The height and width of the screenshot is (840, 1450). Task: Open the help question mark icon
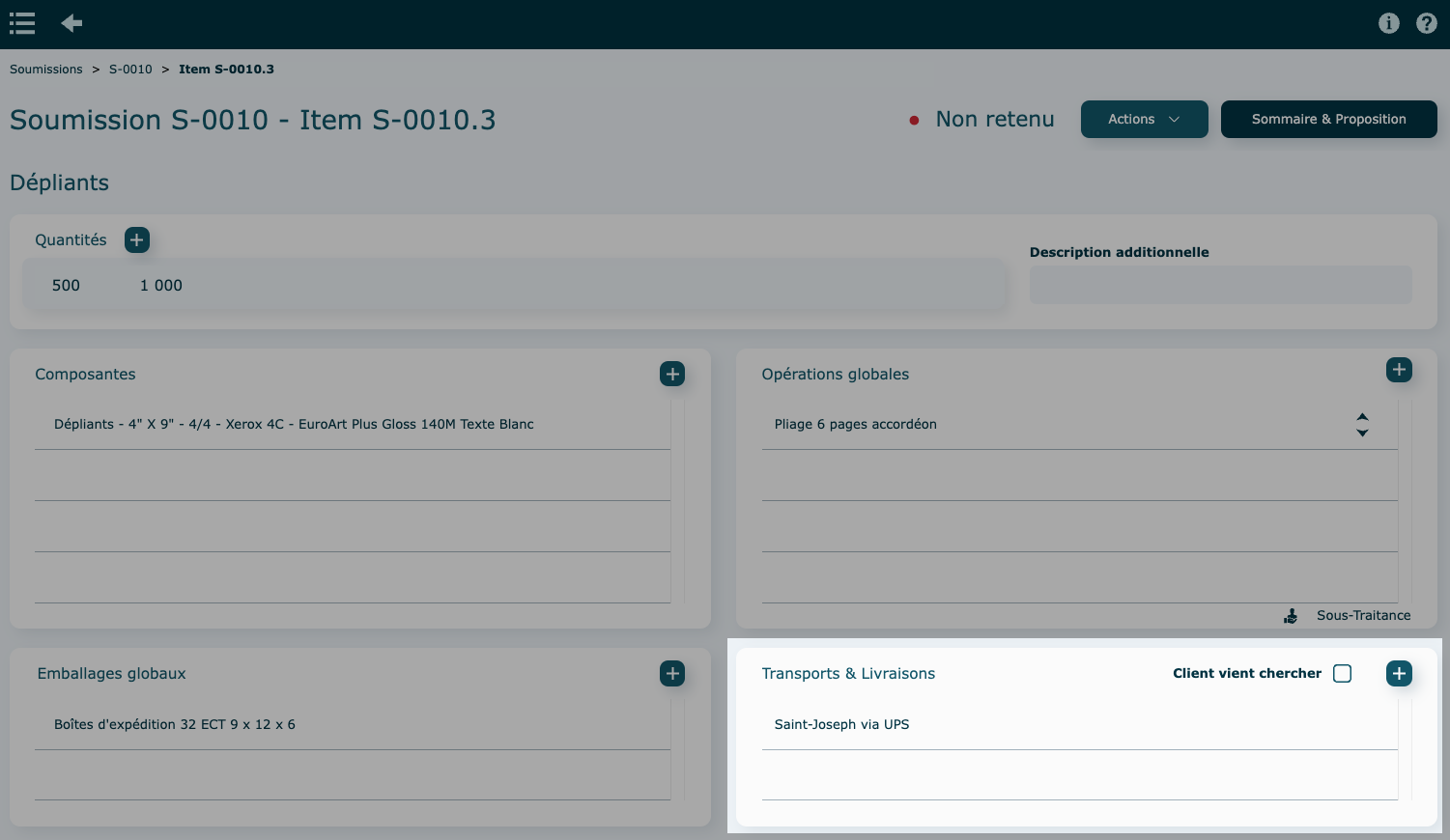1426,23
